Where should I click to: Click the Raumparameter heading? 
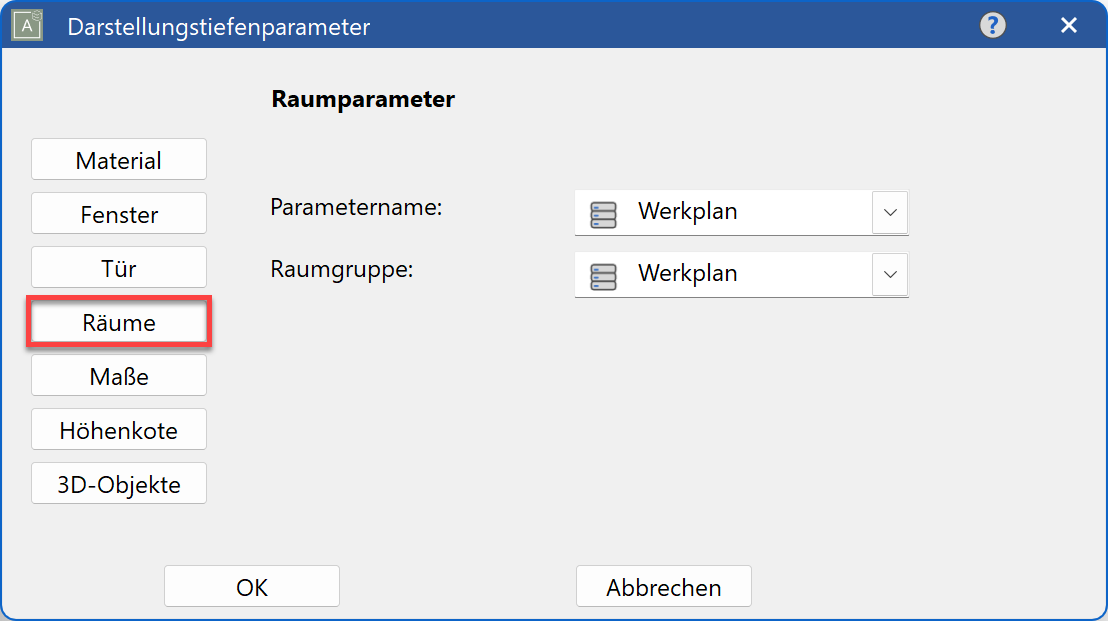point(361,99)
